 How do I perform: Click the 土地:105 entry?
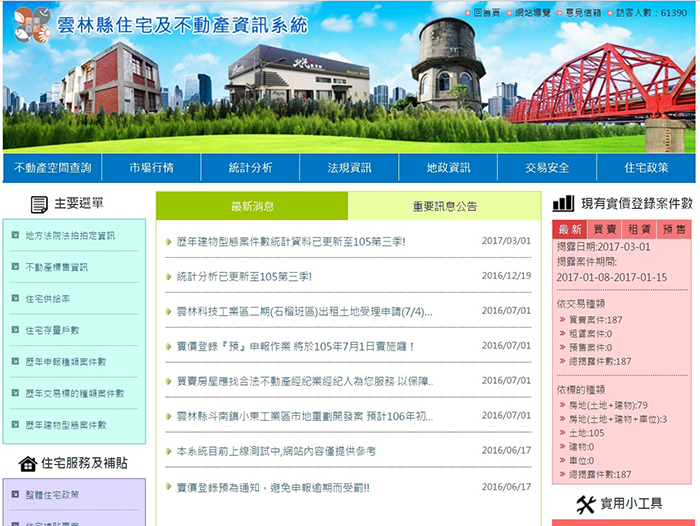tap(587, 433)
